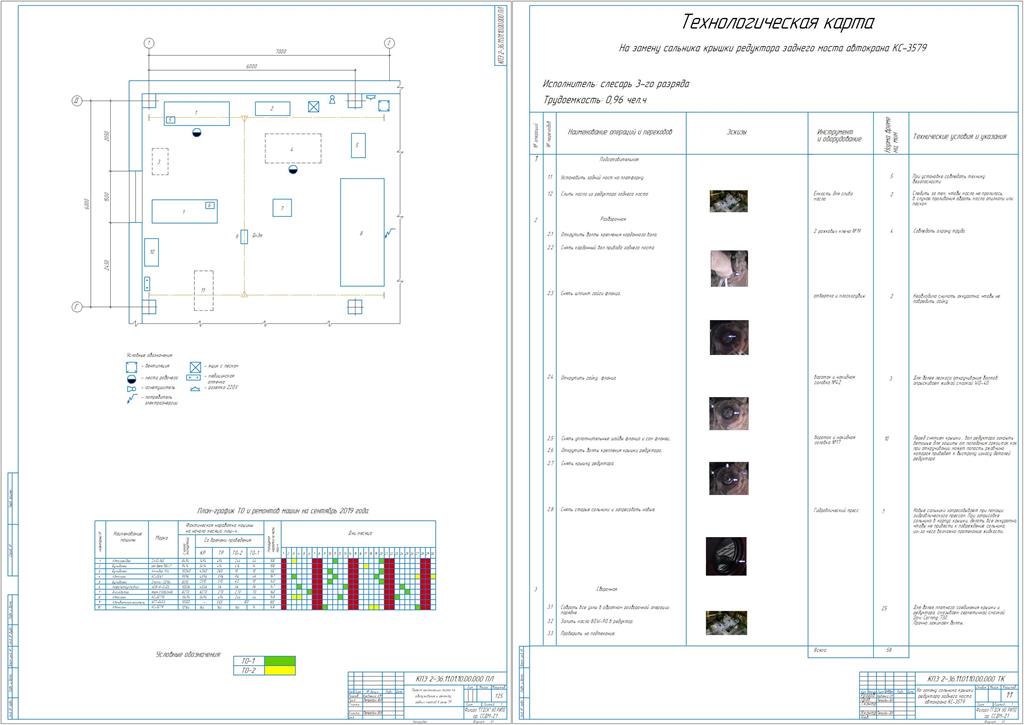Image resolution: width=1024 pixels, height=725 pixels.
Task: Select axis marker circle "2" above the plan
Action: pyautogui.click(x=389, y=43)
